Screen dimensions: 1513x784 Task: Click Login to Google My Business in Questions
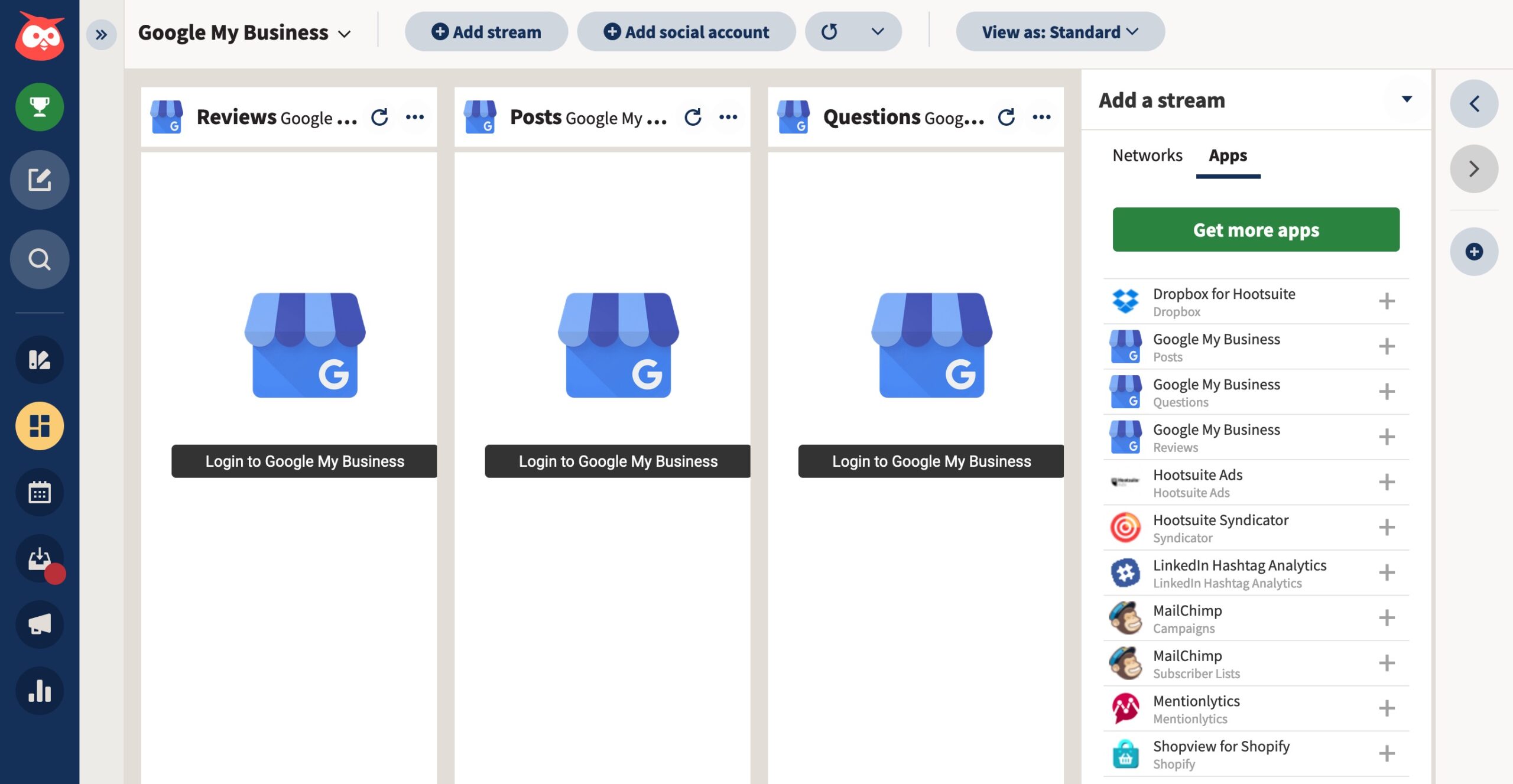coord(931,461)
